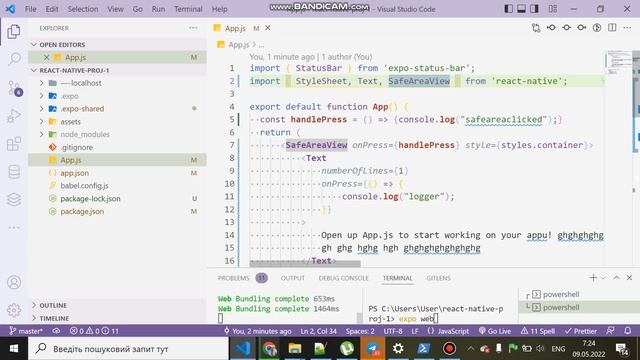Open the Run and Debug view

point(14,116)
